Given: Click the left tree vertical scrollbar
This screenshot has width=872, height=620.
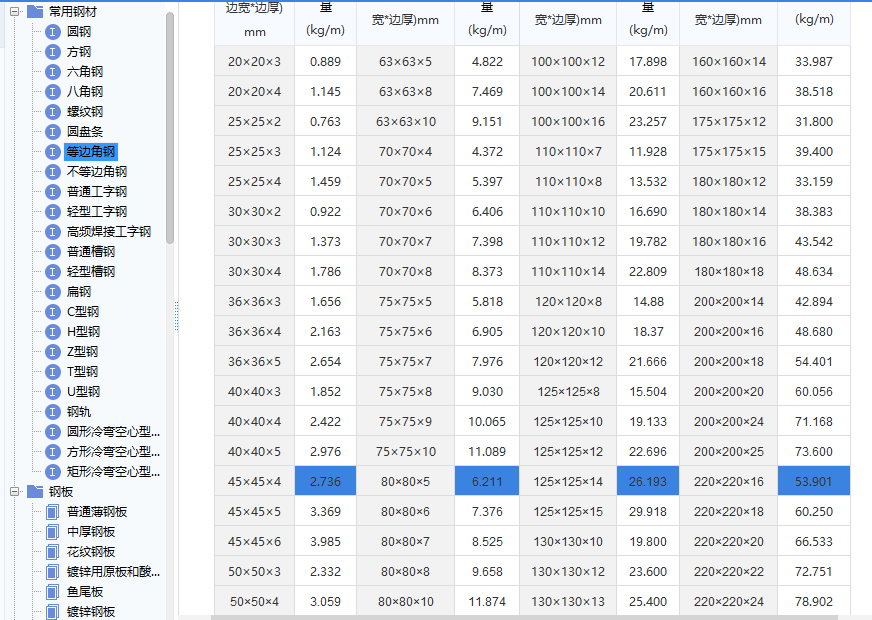Looking at the screenshot, I should click(x=170, y=128).
